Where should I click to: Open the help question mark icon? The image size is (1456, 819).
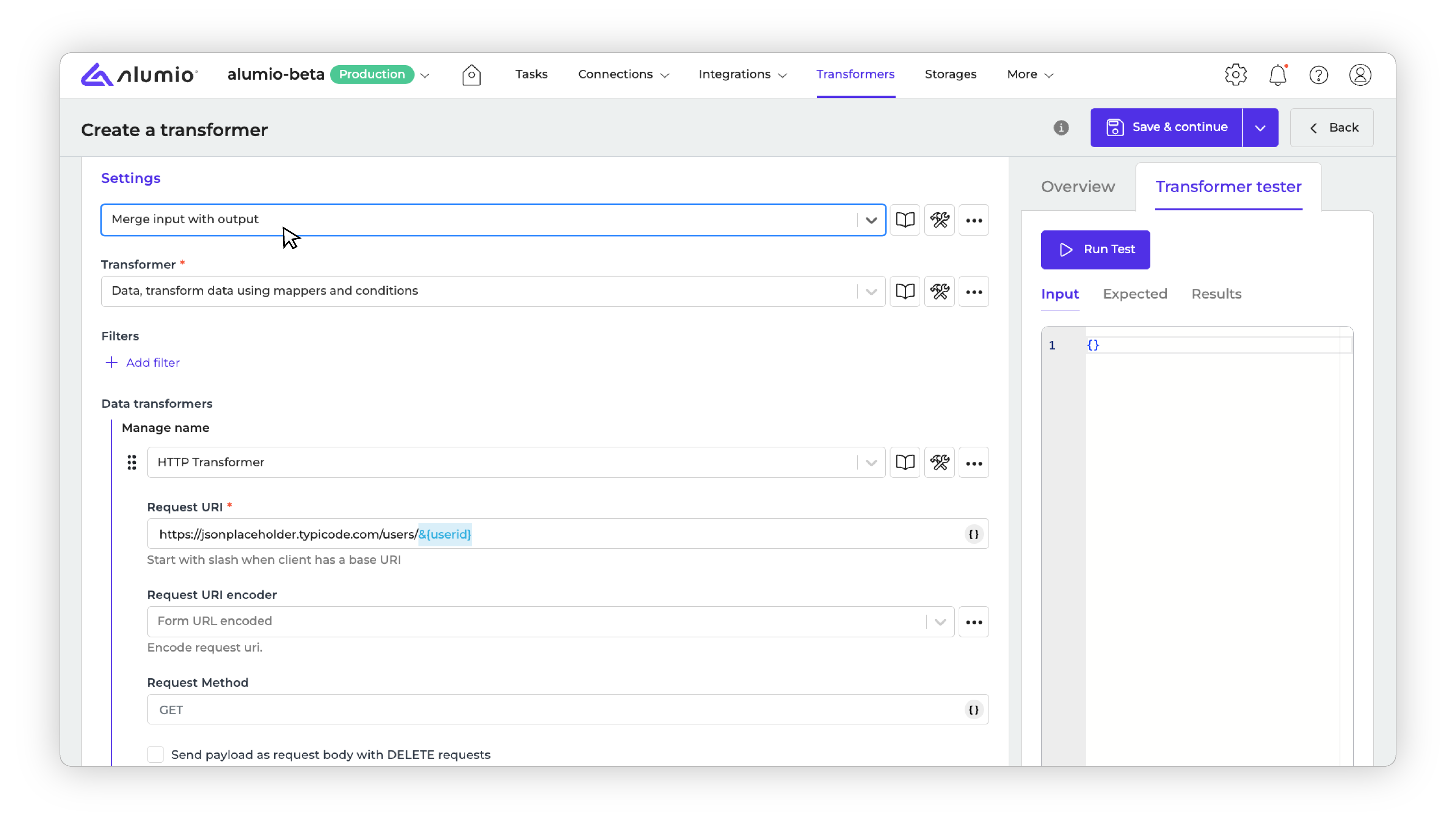point(1319,75)
